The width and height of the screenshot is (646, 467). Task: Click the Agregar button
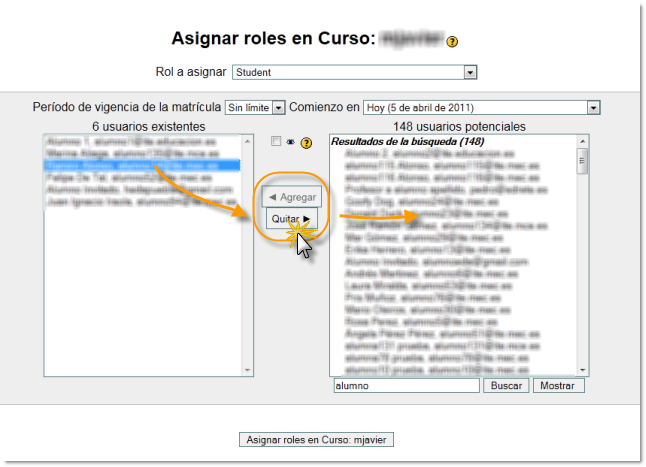(x=292, y=198)
